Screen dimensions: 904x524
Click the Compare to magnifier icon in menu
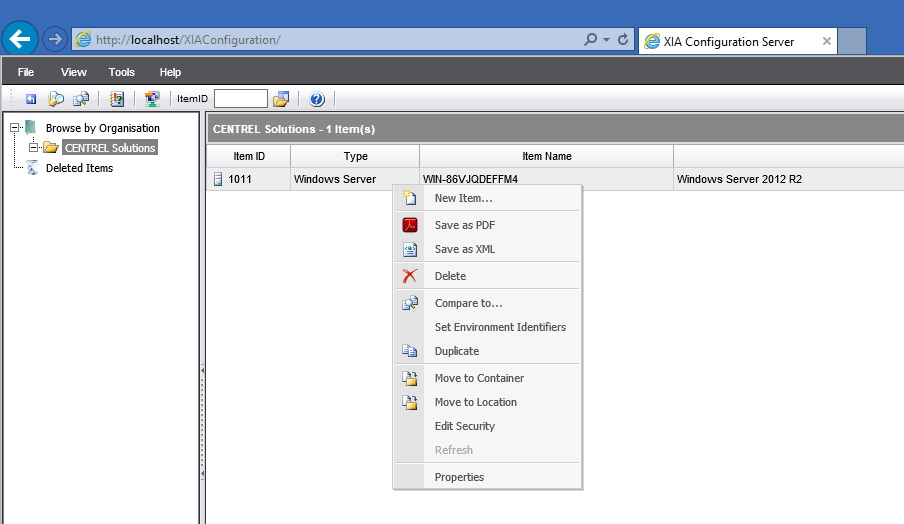point(409,303)
